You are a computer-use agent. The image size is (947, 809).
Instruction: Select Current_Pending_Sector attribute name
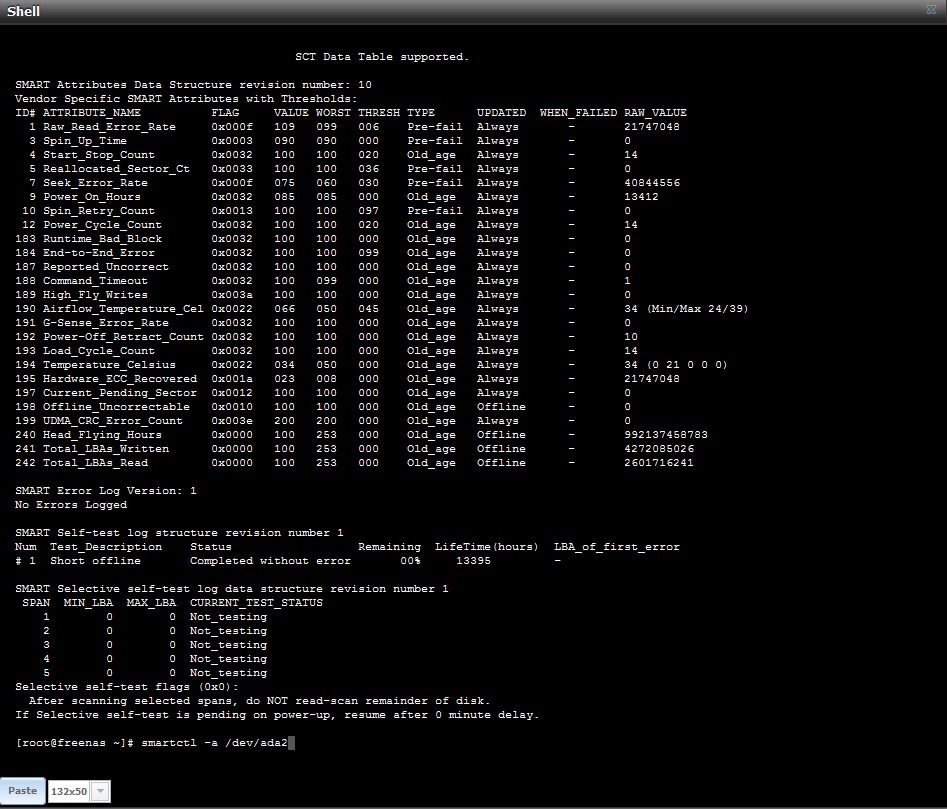120,392
